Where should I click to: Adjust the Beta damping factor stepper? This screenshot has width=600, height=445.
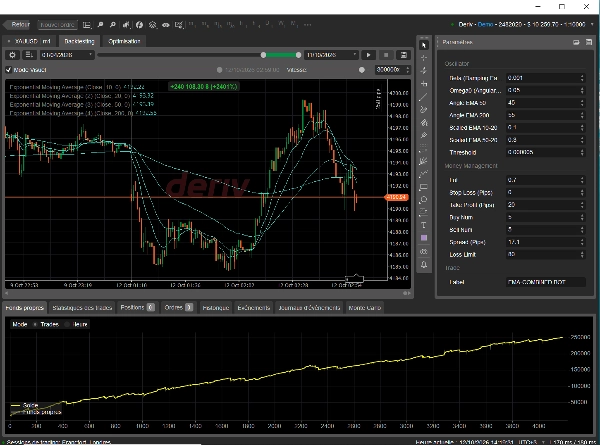pos(582,78)
